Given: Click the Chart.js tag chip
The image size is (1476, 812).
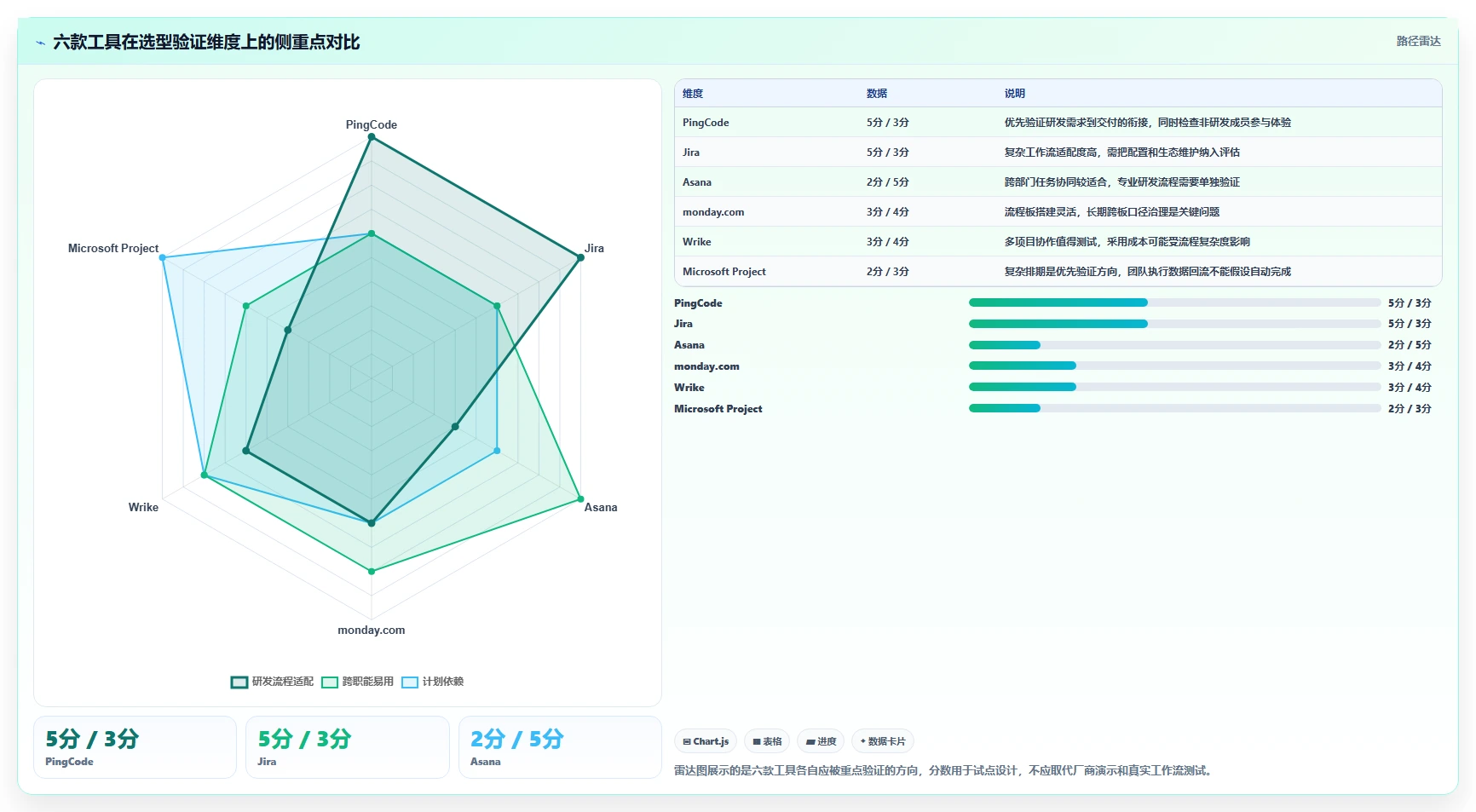Looking at the screenshot, I should [x=706, y=741].
